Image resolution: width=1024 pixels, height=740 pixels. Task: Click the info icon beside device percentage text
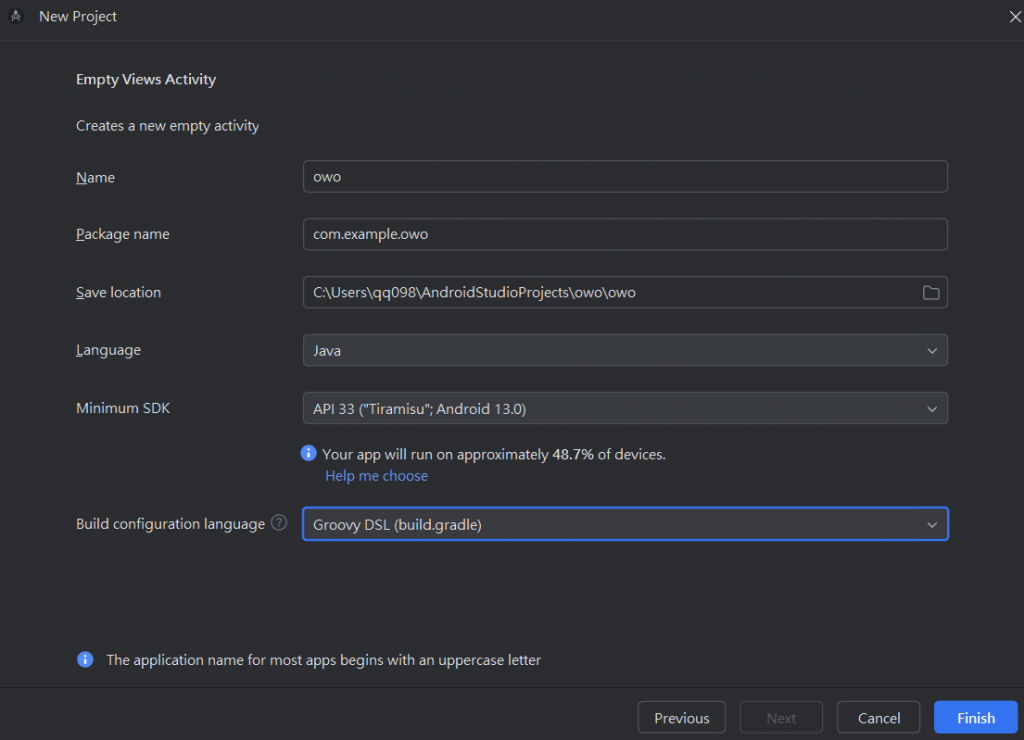(x=309, y=453)
